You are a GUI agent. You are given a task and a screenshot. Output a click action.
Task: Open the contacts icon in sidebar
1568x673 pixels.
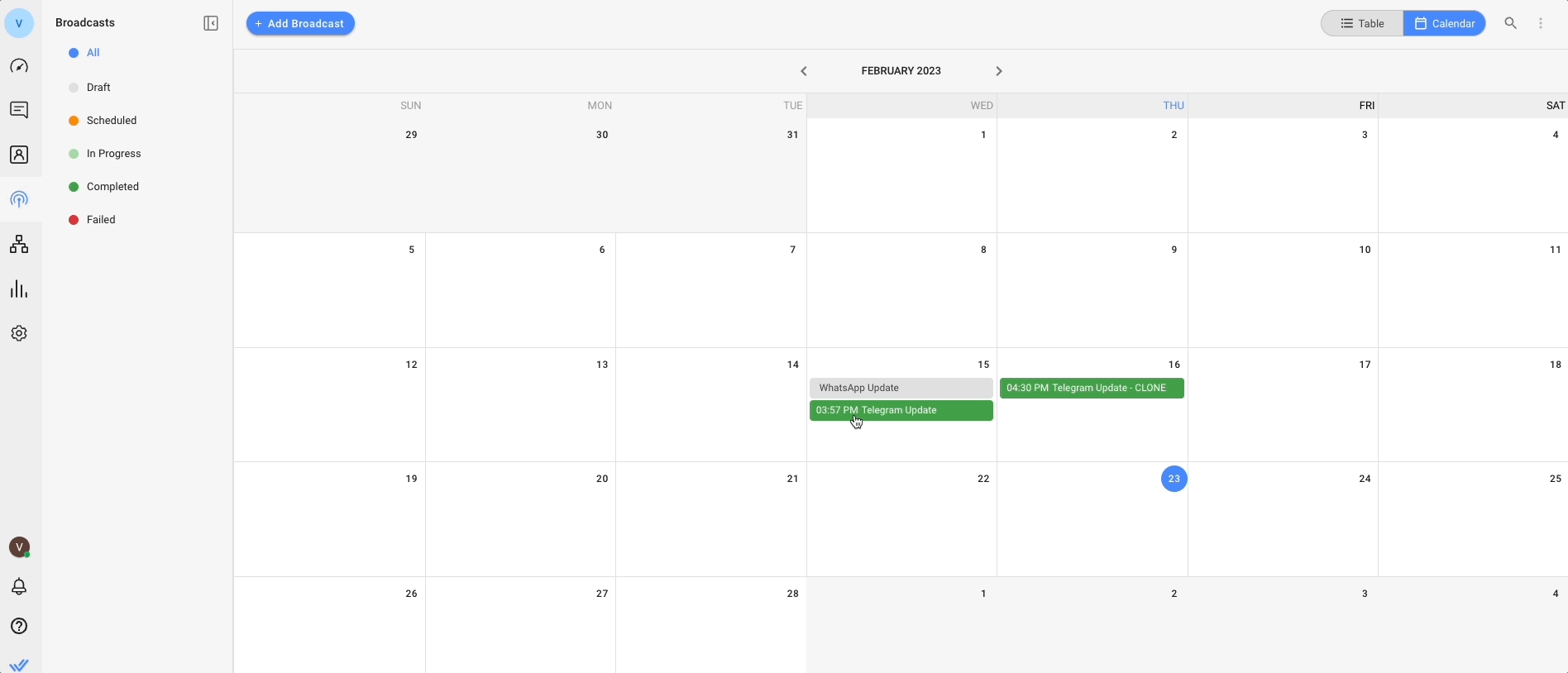(19, 155)
